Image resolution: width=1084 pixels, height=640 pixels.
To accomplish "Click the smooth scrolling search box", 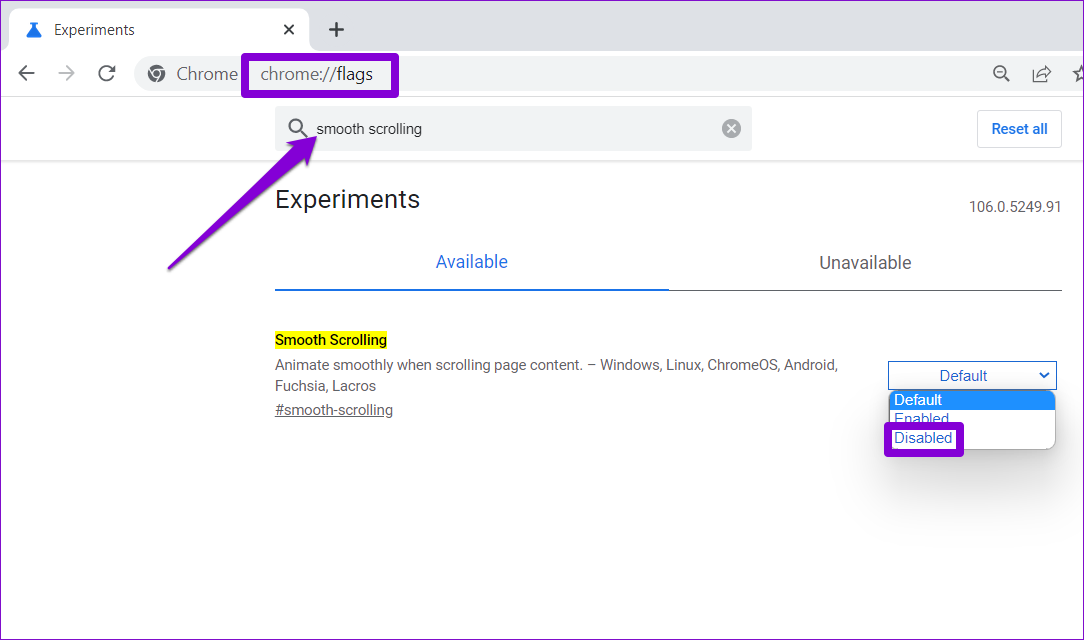I will point(513,129).
